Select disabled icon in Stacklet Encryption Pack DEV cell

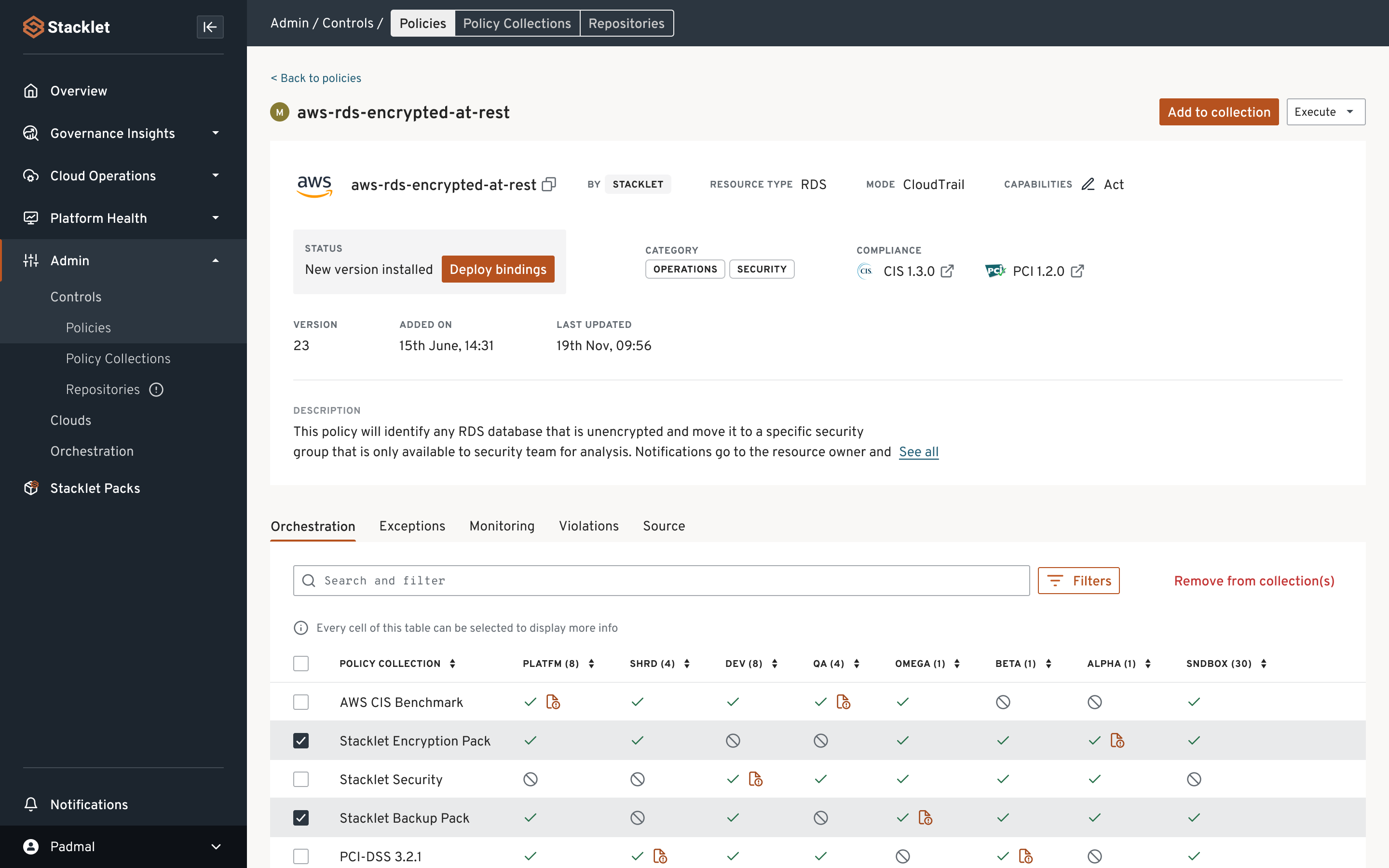click(733, 741)
